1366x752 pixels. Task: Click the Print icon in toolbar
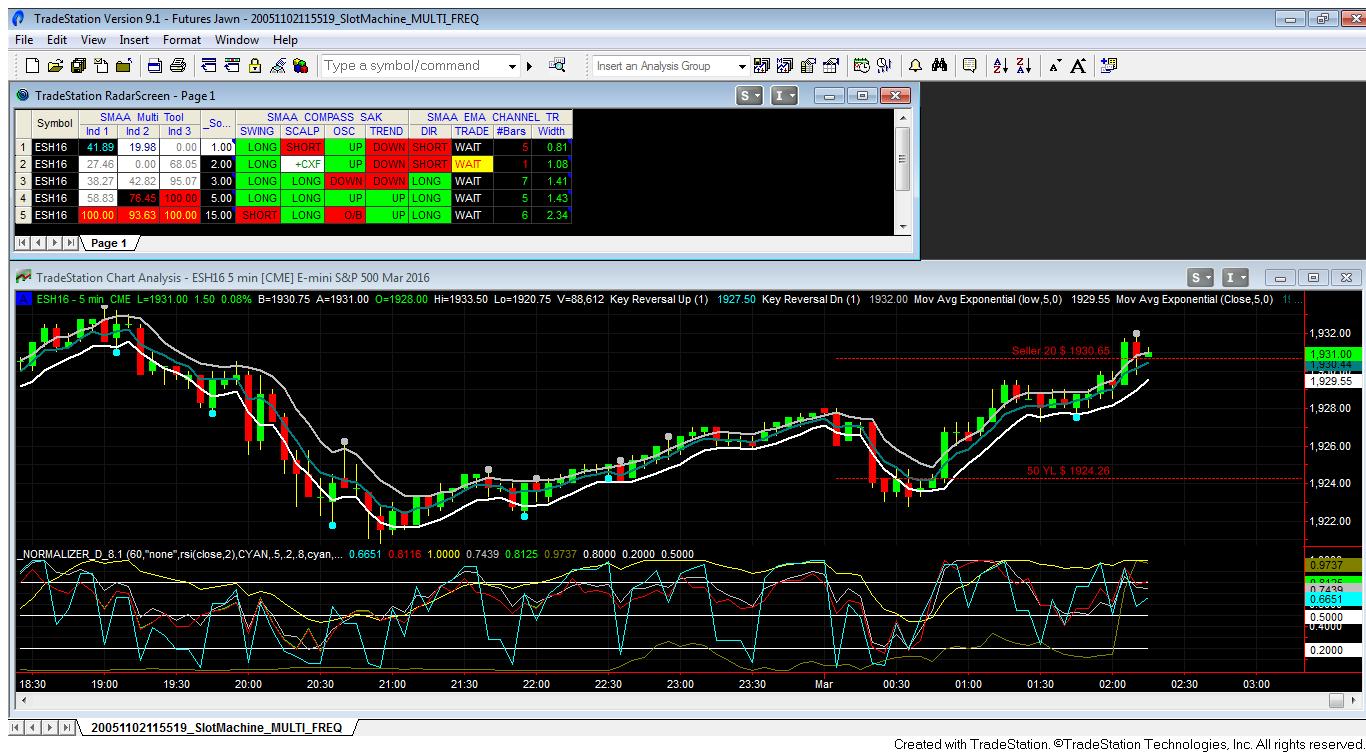point(178,66)
